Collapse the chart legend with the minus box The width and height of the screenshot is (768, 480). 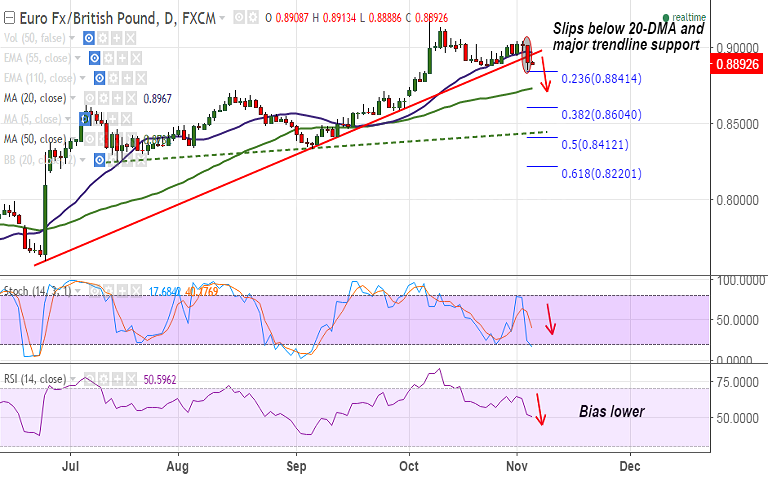[x=9, y=18]
